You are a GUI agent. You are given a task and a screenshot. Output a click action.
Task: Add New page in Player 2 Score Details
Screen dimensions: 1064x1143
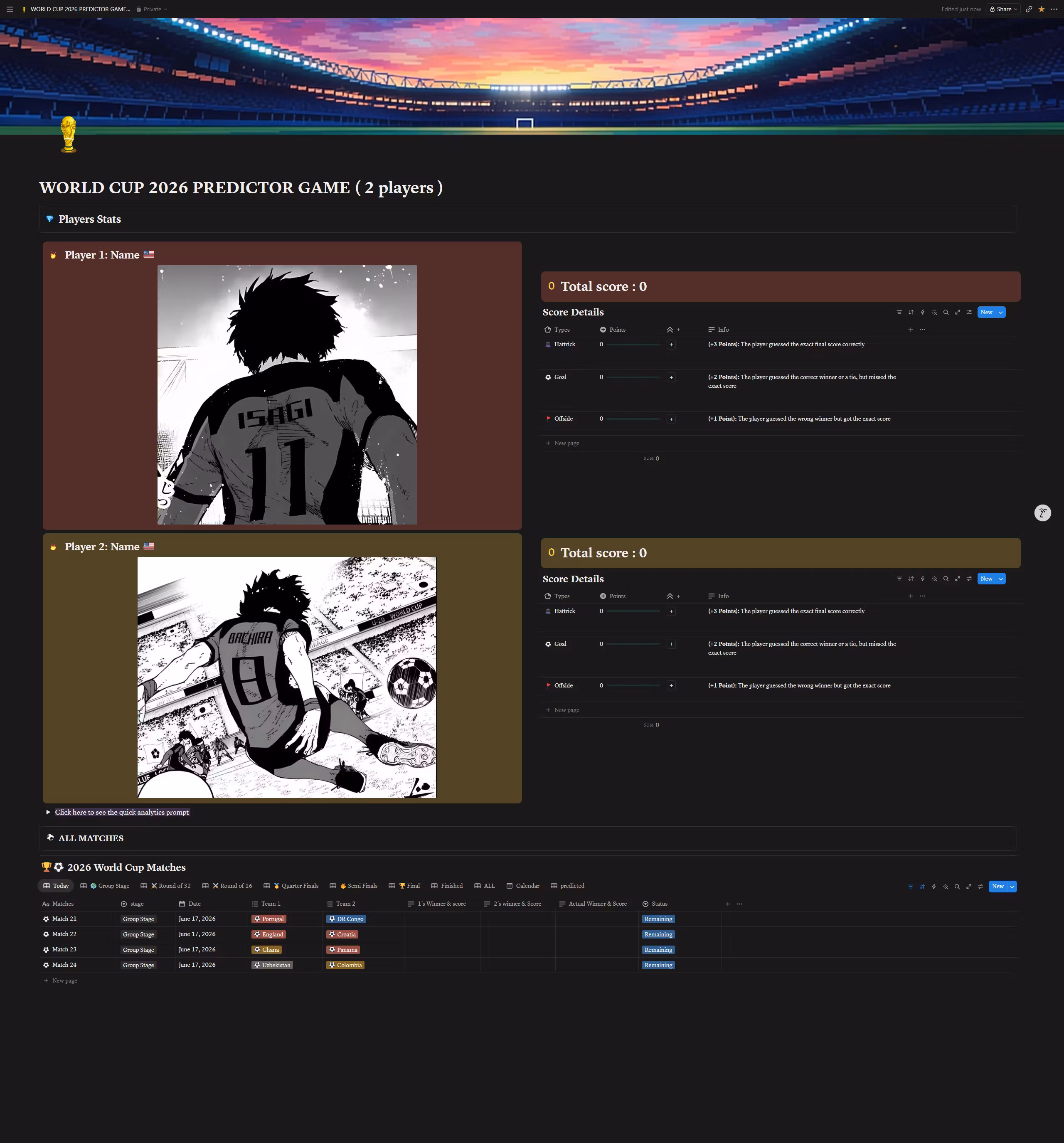pos(563,710)
